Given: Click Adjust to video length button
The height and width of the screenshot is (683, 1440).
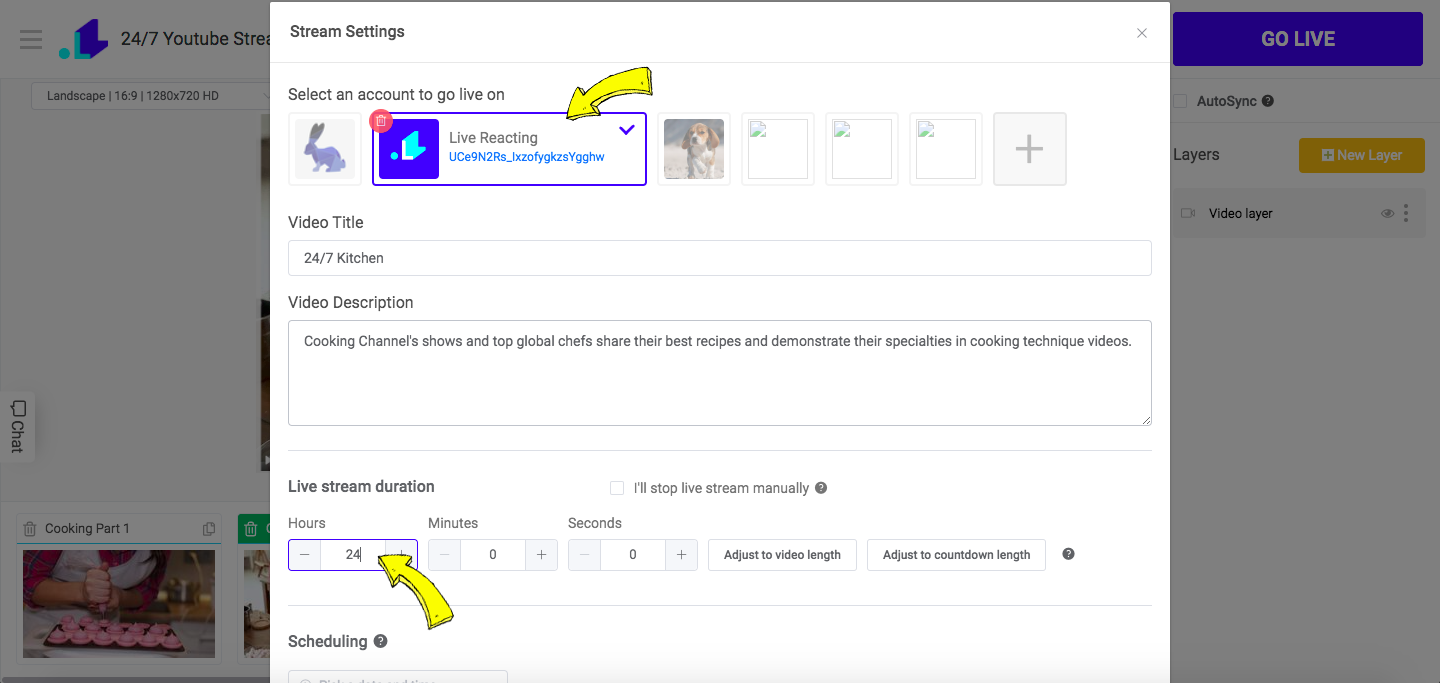Looking at the screenshot, I should [x=782, y=555].
